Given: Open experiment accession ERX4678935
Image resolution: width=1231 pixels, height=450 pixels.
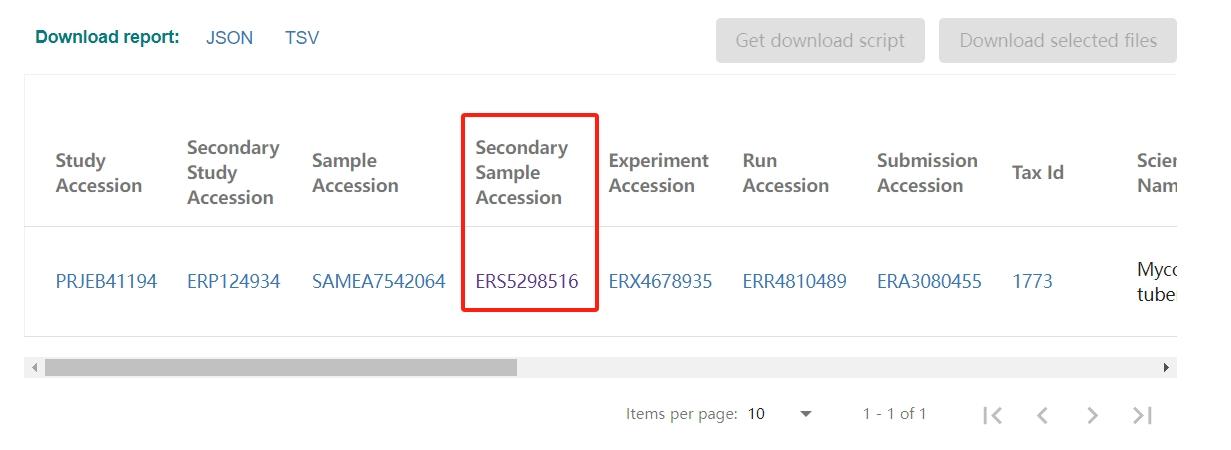Looking at the screenshot, I should pyautogui.click(x=660, y=281).
